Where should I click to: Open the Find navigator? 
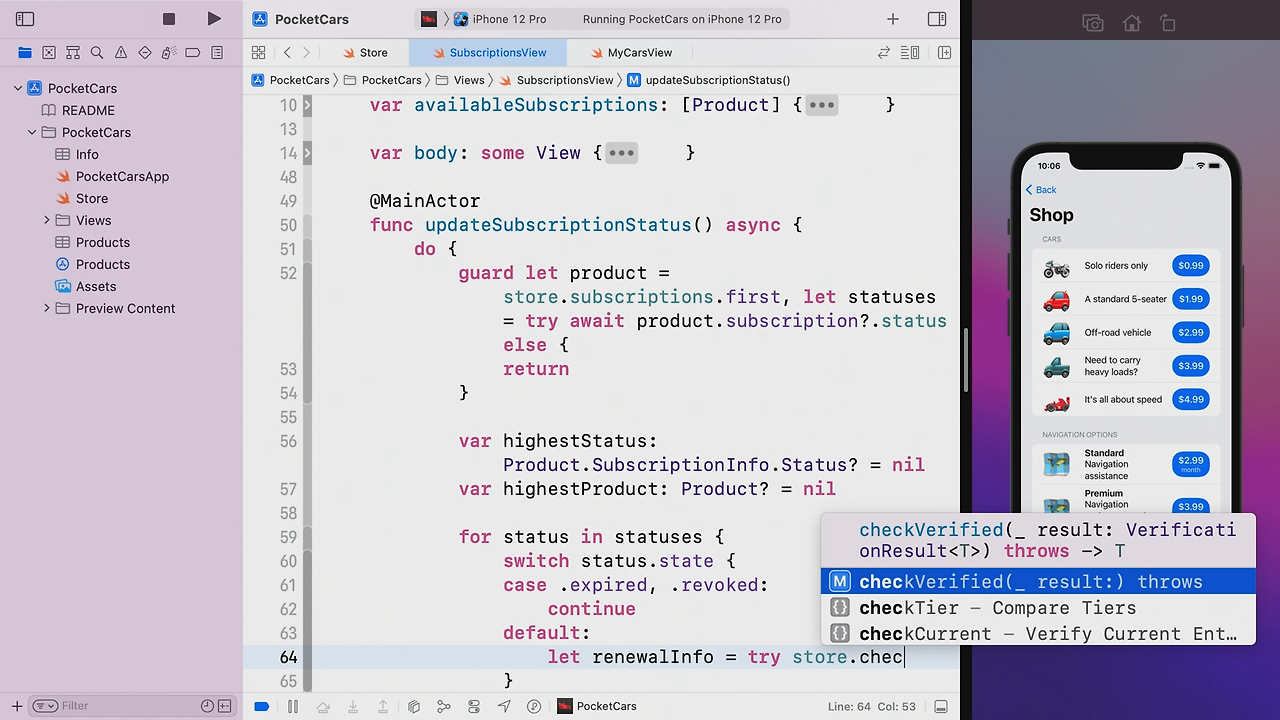pyautogui.click(x=97, y=52)
